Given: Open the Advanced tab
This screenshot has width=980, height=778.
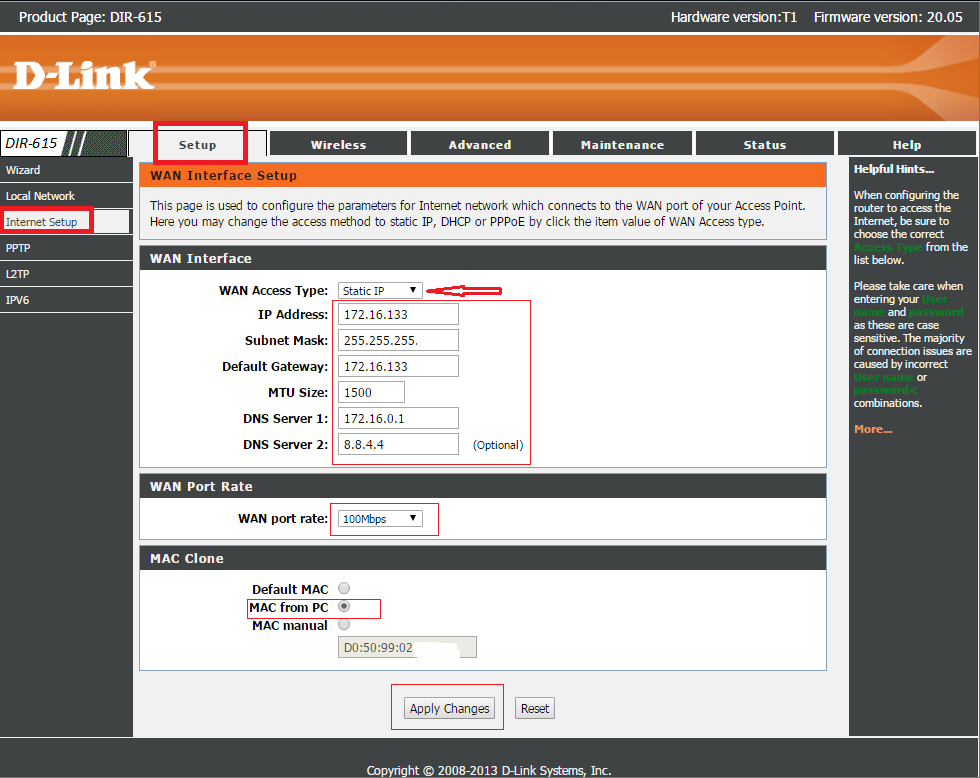Looking at the screenshot, I should (479, 144).
